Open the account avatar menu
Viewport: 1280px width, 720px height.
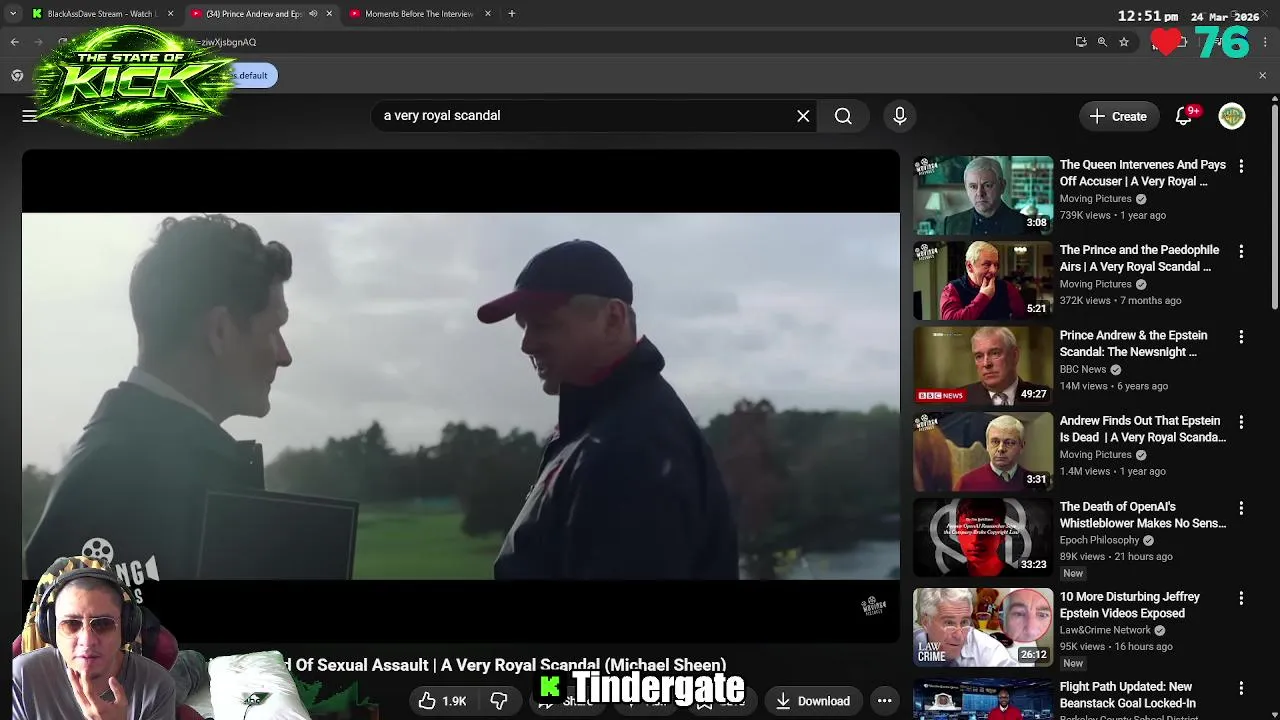[1232, 116]
